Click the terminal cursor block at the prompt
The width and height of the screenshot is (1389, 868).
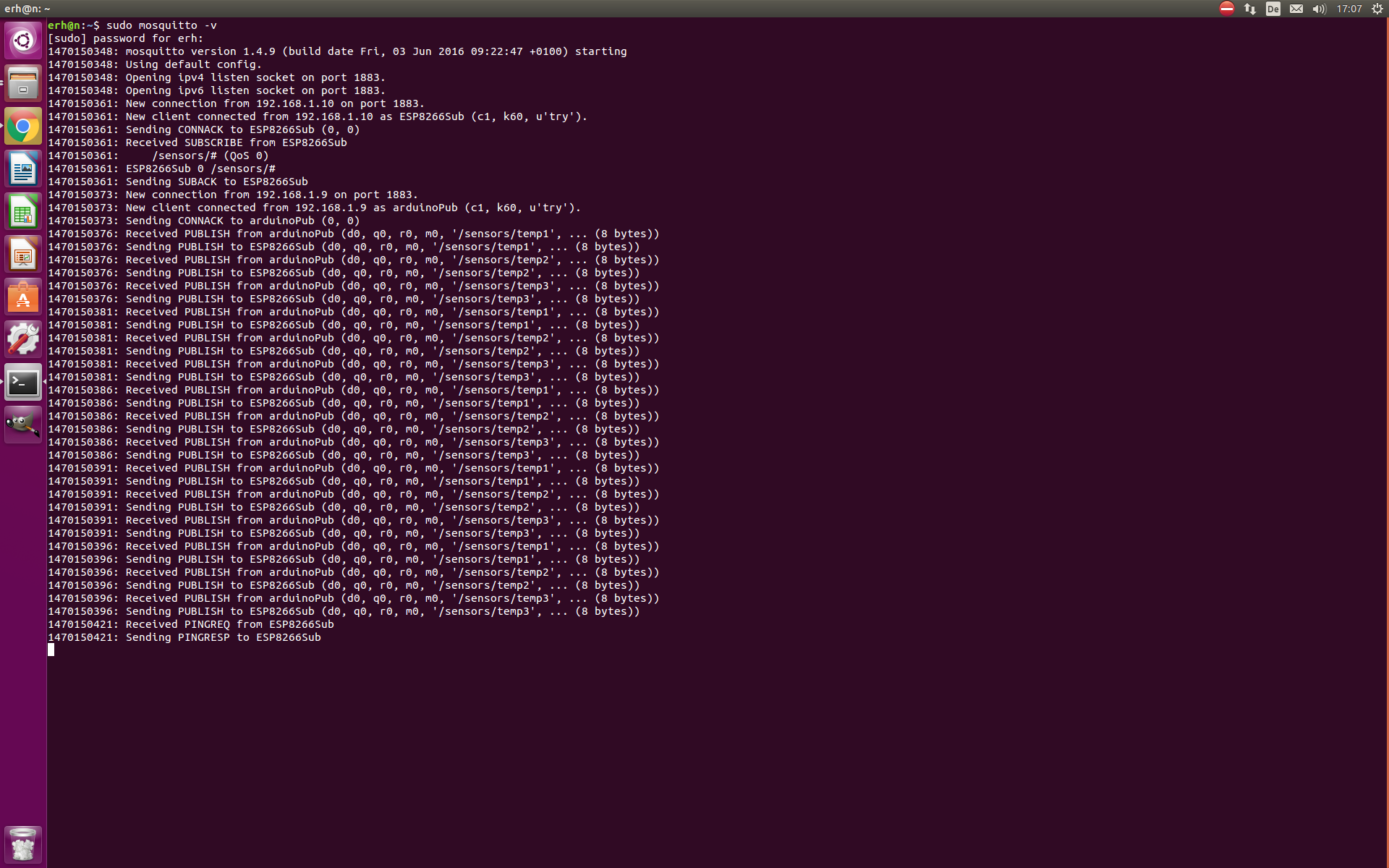(x=51, y=650)
